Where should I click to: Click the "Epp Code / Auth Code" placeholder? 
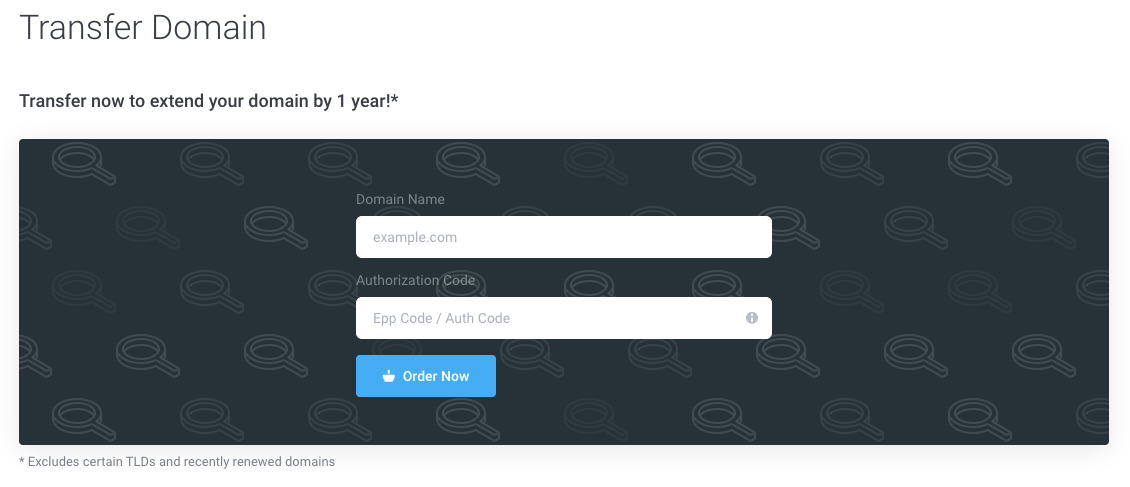click(x=441, y=318)
